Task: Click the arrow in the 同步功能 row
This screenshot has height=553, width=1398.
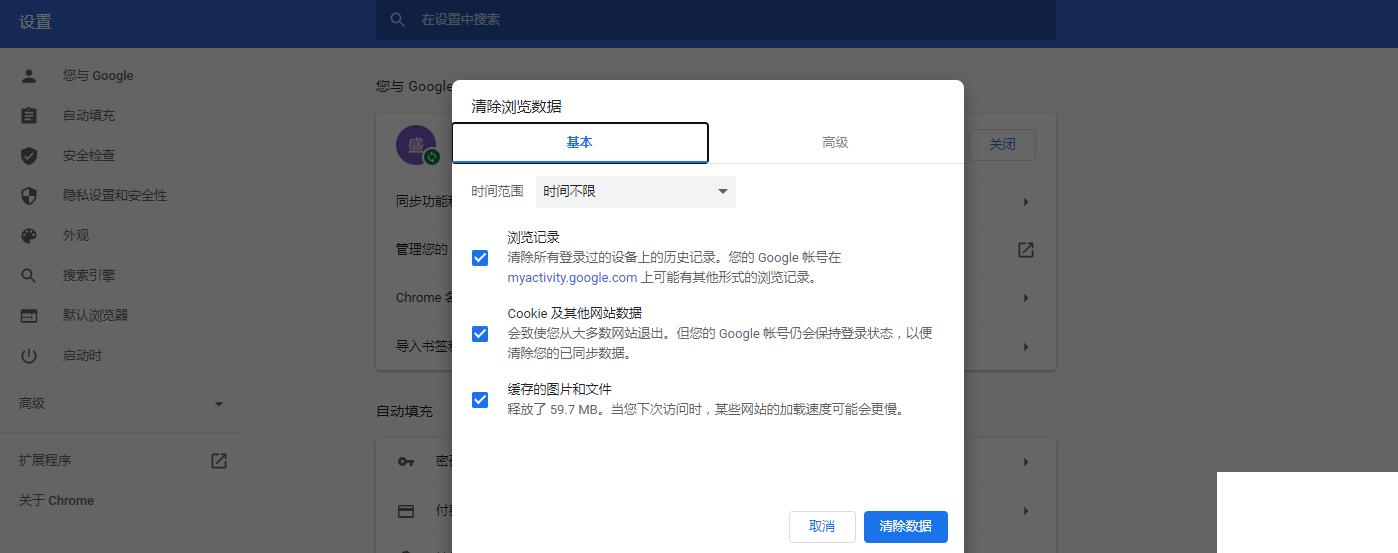Action: click(x=1026, y=202)
